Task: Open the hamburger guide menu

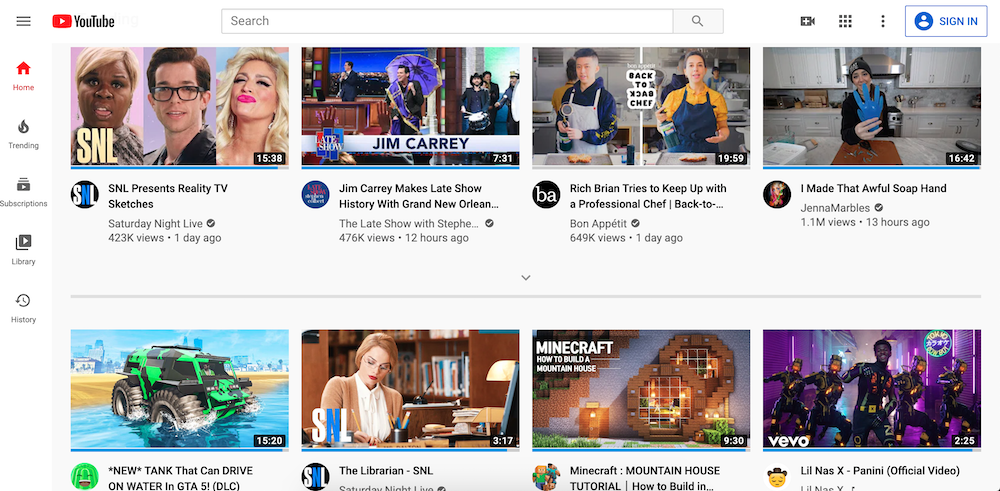Action: 24,21
